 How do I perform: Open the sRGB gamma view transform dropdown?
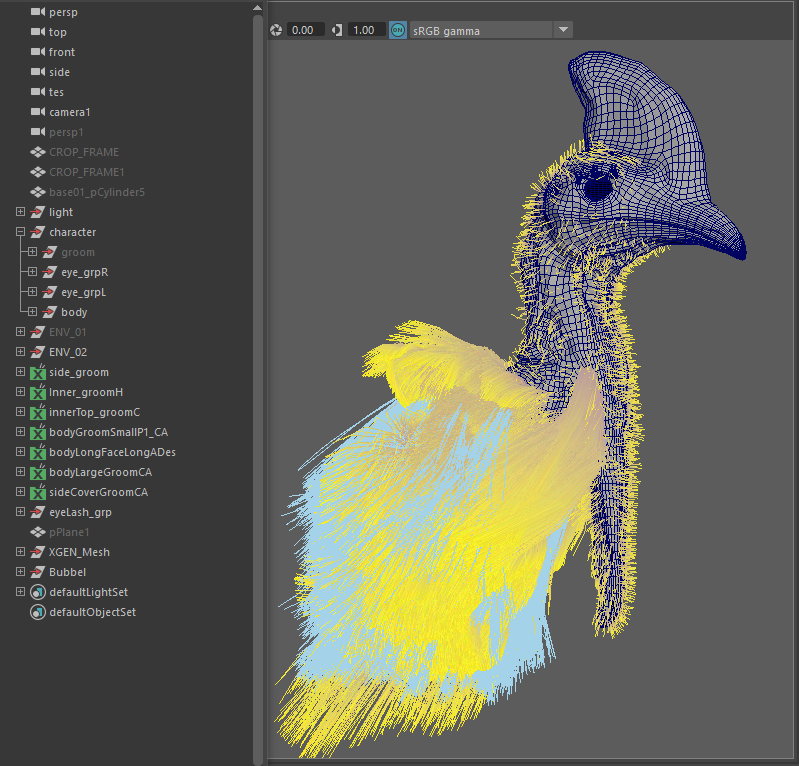(564, 30)
